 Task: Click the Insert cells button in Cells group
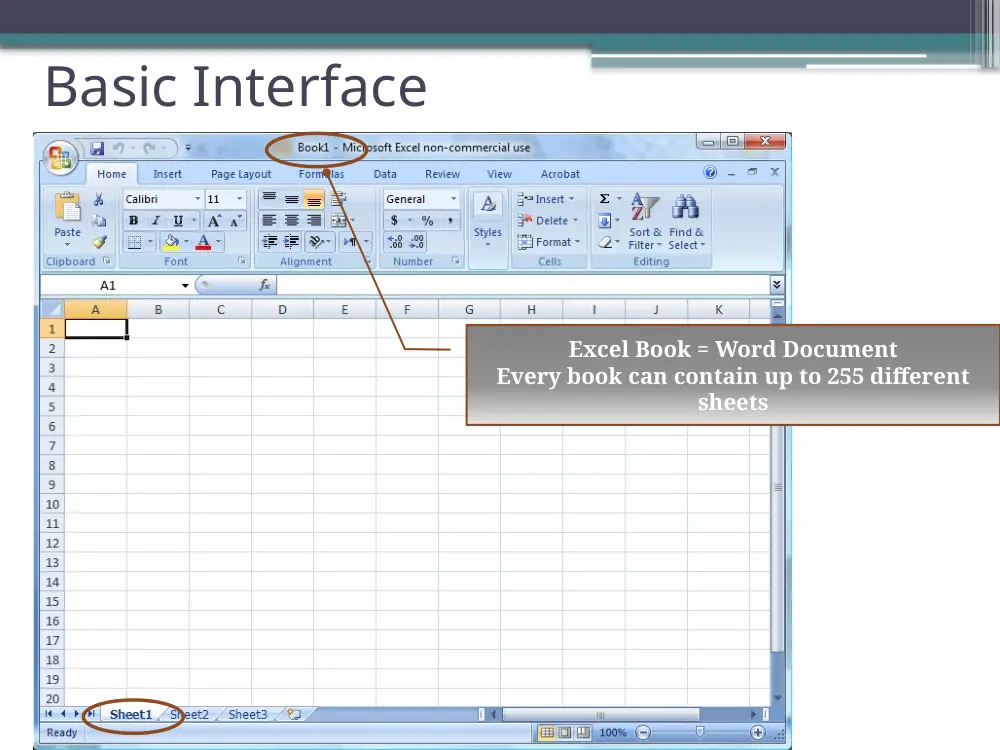[546, 199]
